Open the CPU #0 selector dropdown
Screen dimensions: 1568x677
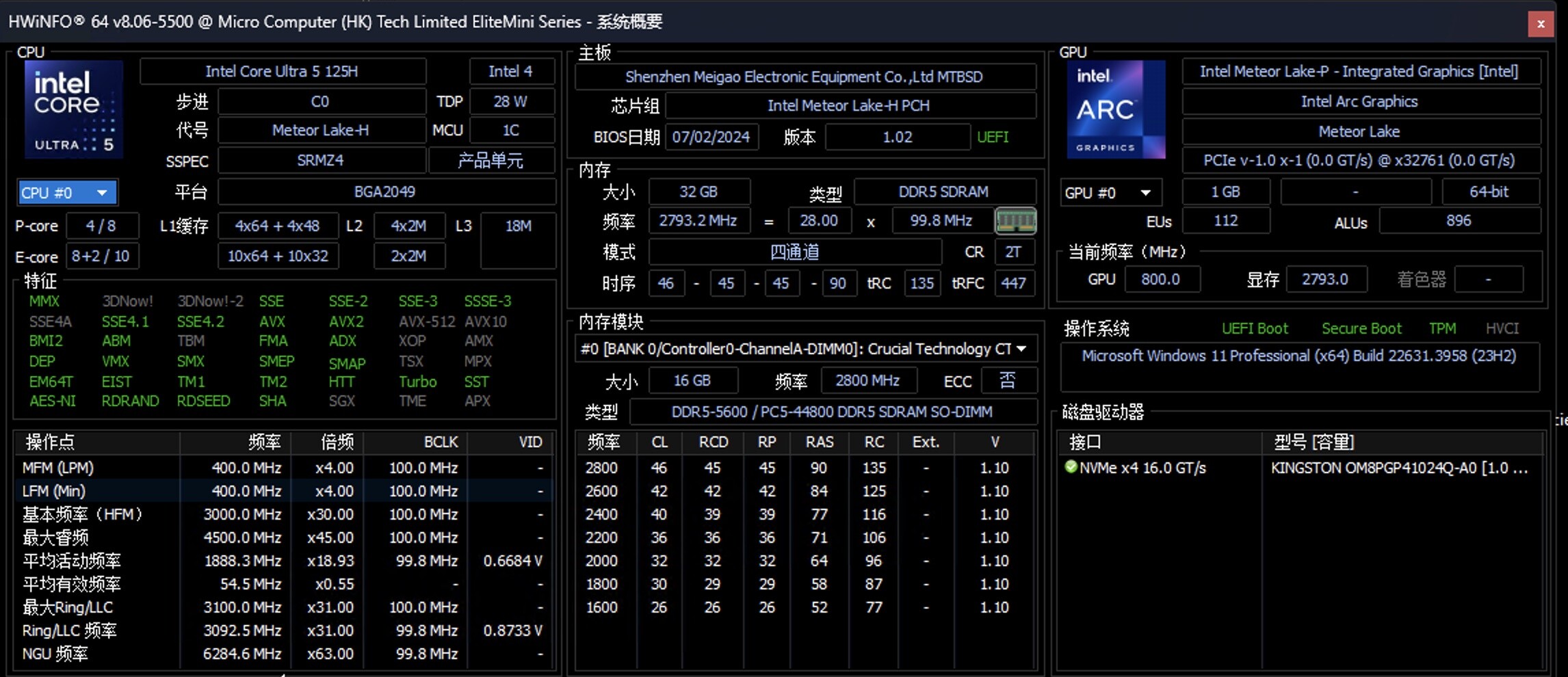[67, 193]
